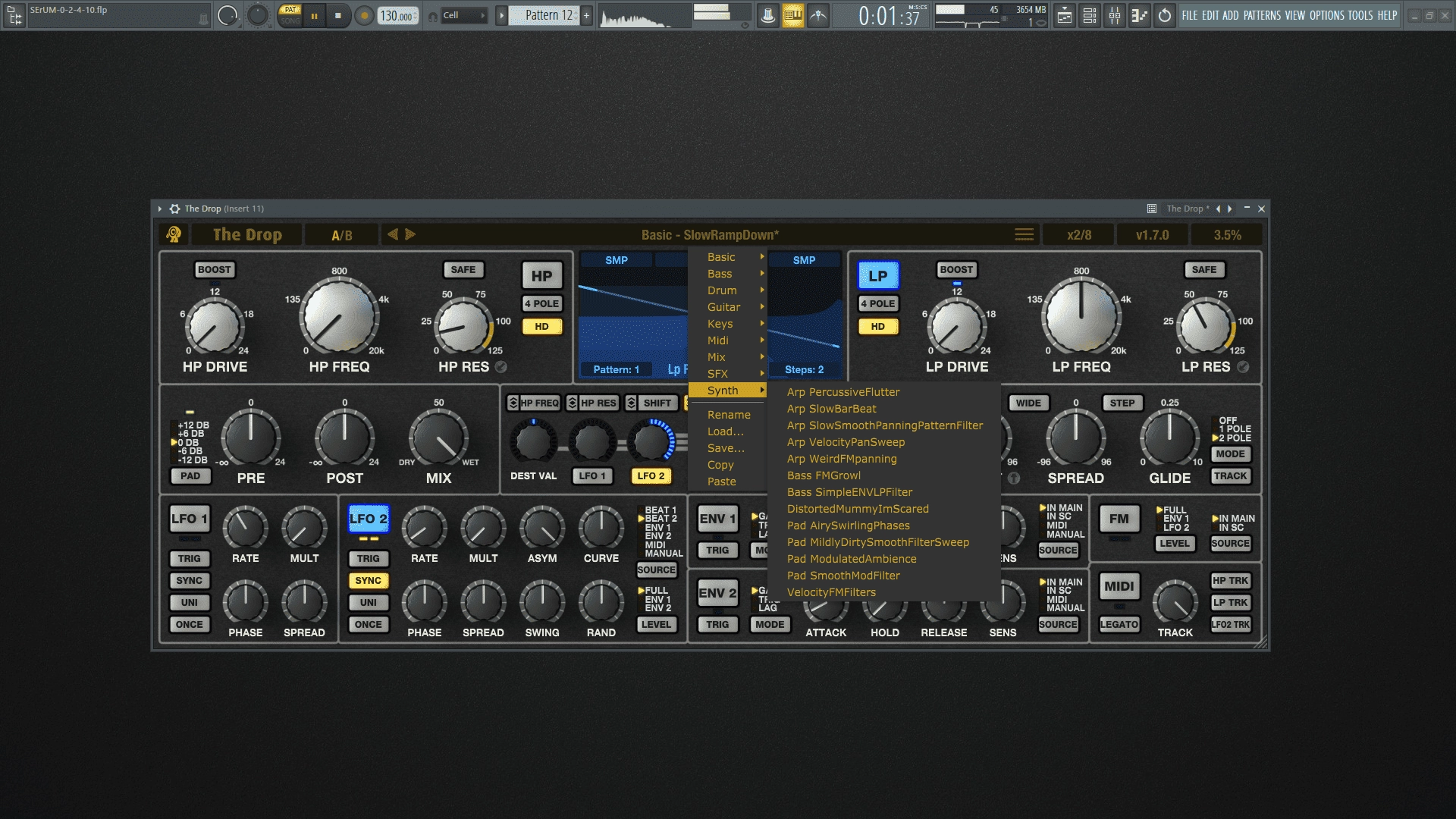Viewport: 1456px width, 819px height.
Task: Open the FILE menu
Action: click(1190, 15)
